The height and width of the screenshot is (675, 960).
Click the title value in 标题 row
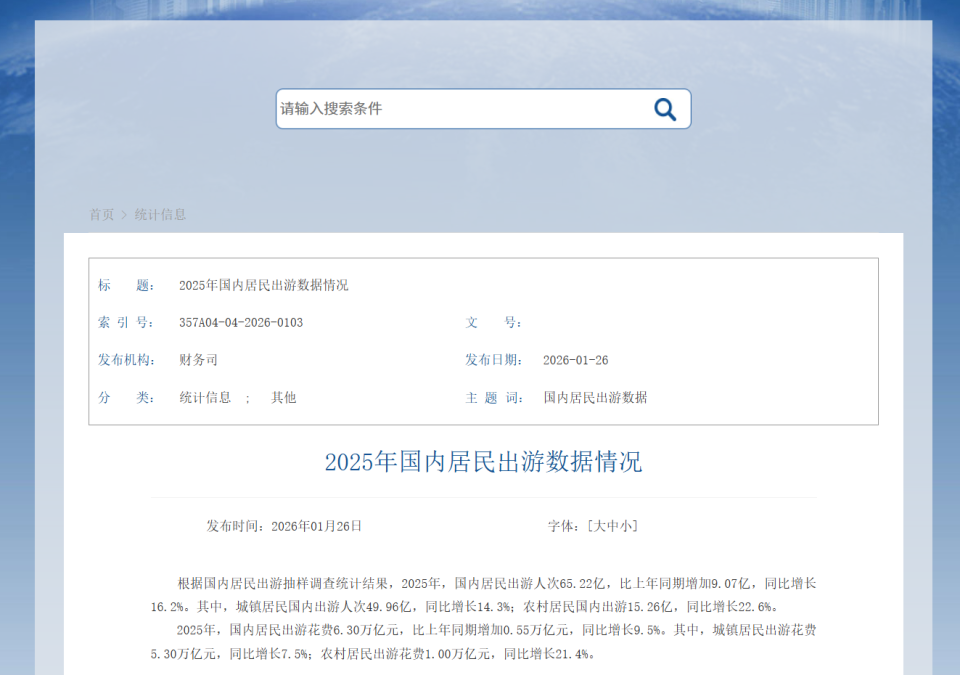tap(263, 285)
